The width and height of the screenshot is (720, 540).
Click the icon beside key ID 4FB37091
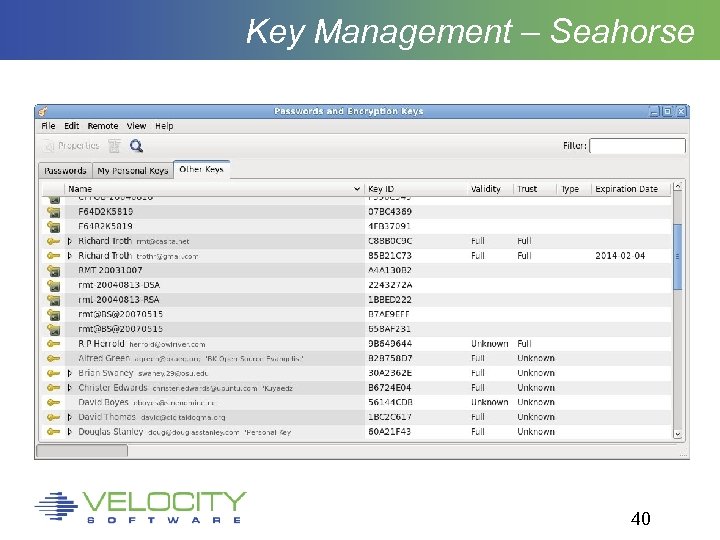click(53, 226)
